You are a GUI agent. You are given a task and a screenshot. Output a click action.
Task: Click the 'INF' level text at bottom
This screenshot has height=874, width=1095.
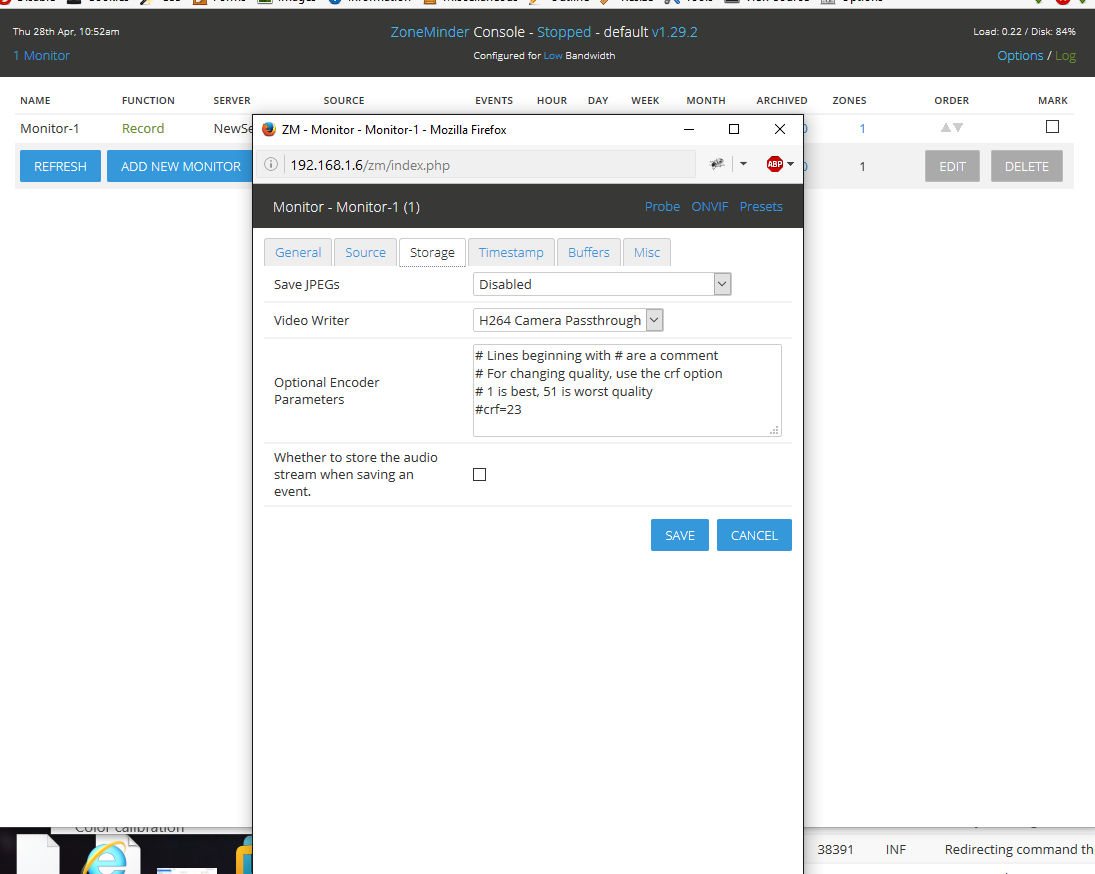coord(896,850)
